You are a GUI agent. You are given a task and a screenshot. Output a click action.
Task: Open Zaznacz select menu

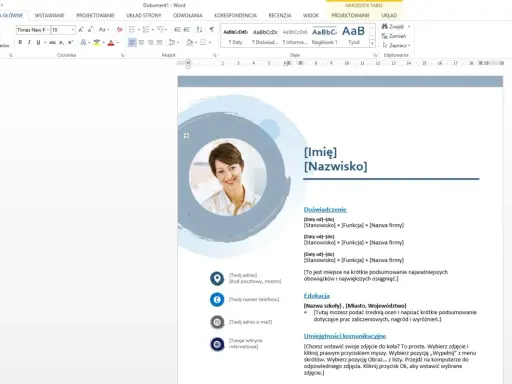tap(396, 45)
